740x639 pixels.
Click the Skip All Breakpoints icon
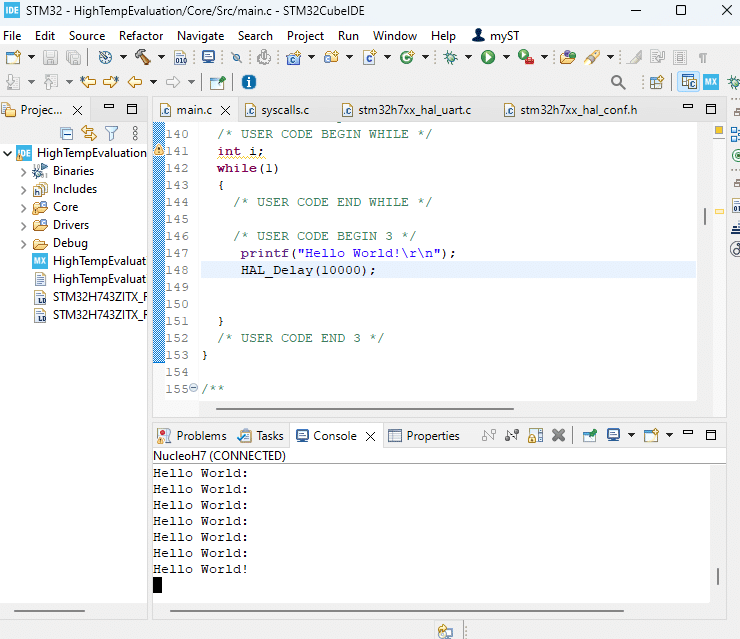pyautogui.click(x=236, y=58)
